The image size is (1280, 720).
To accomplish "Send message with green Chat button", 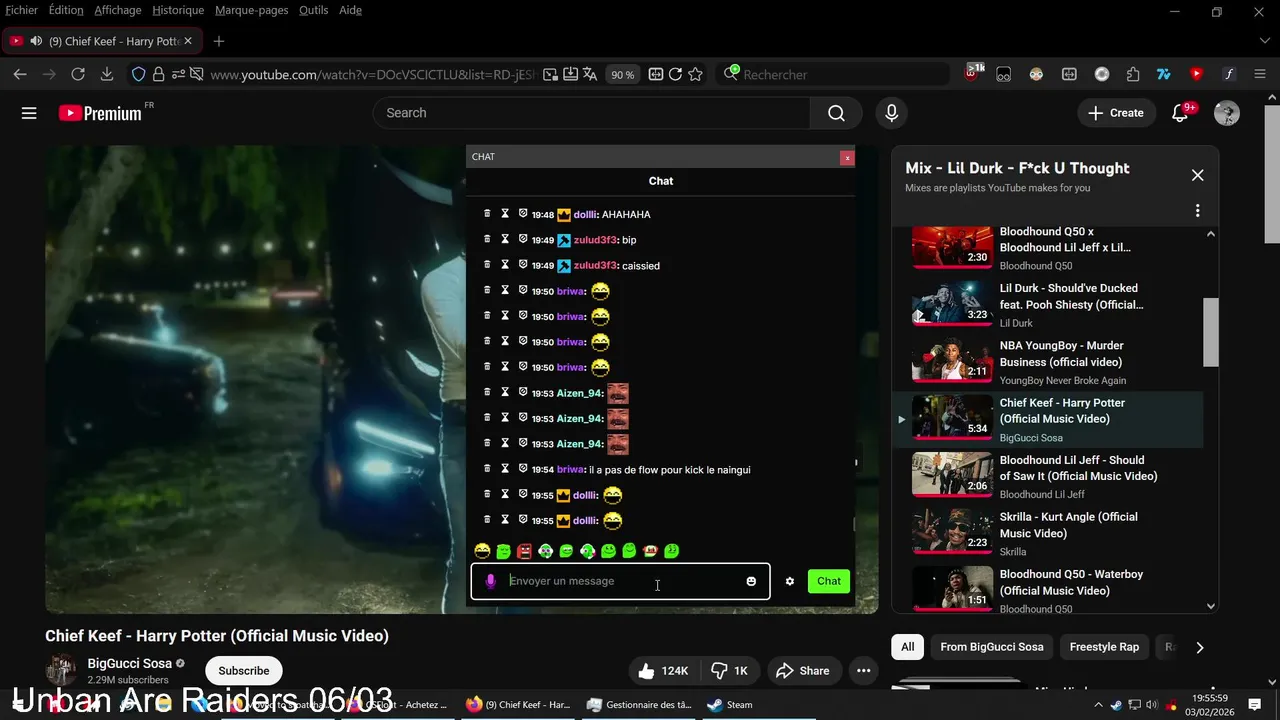I will tap(829, 581).
